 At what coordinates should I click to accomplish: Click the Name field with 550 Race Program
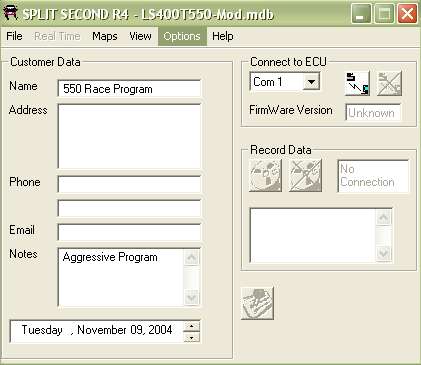129,89
